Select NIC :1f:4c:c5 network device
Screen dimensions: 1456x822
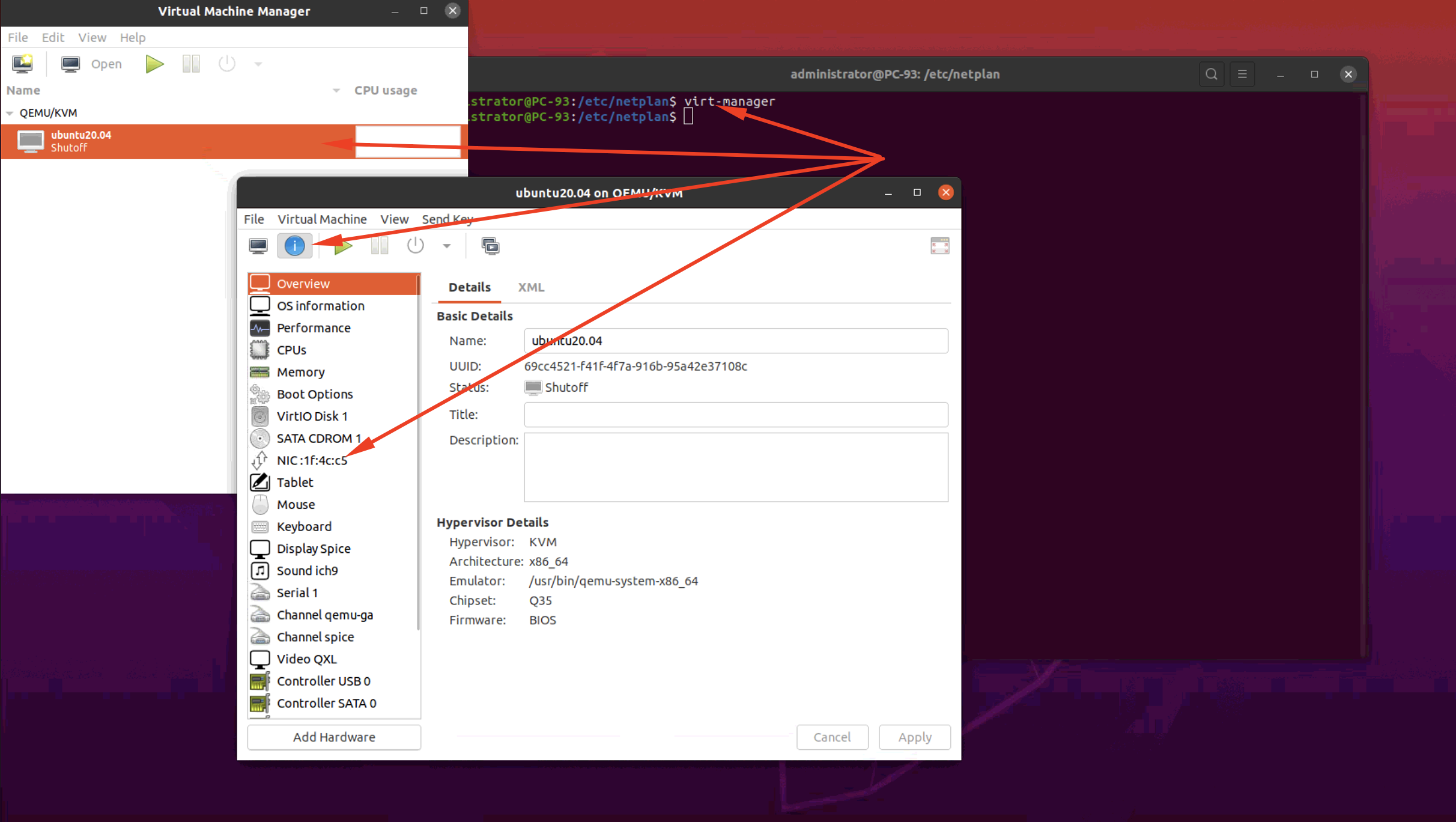pos(333,461)
